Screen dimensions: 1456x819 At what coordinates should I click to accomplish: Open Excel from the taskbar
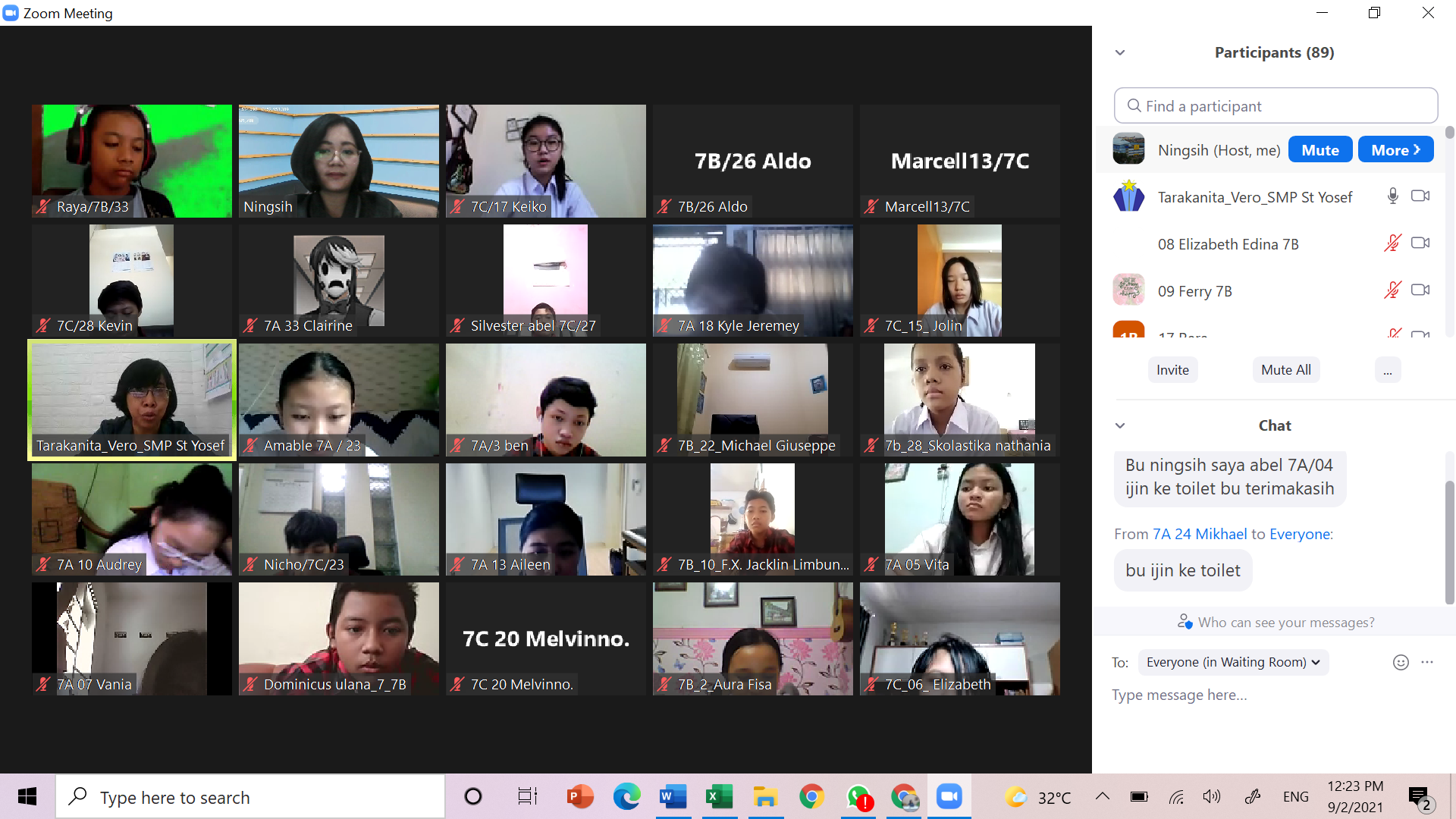click(719, 796)
